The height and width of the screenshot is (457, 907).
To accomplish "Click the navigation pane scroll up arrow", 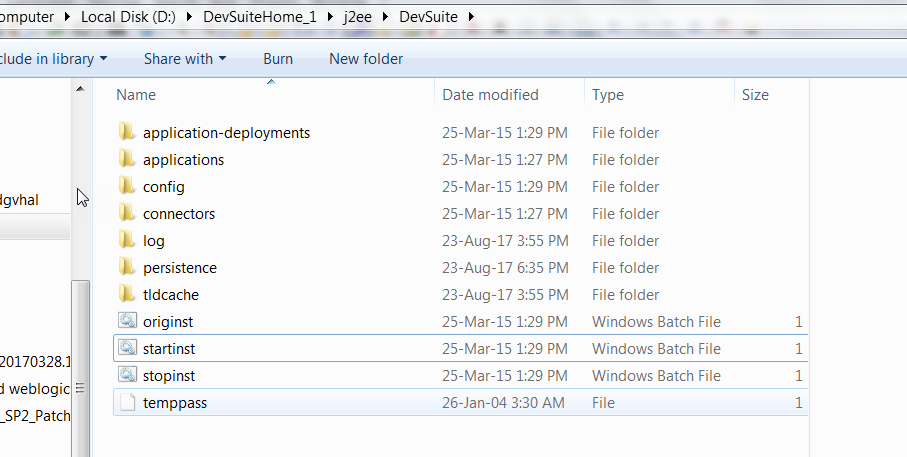I will click(80, 89).
